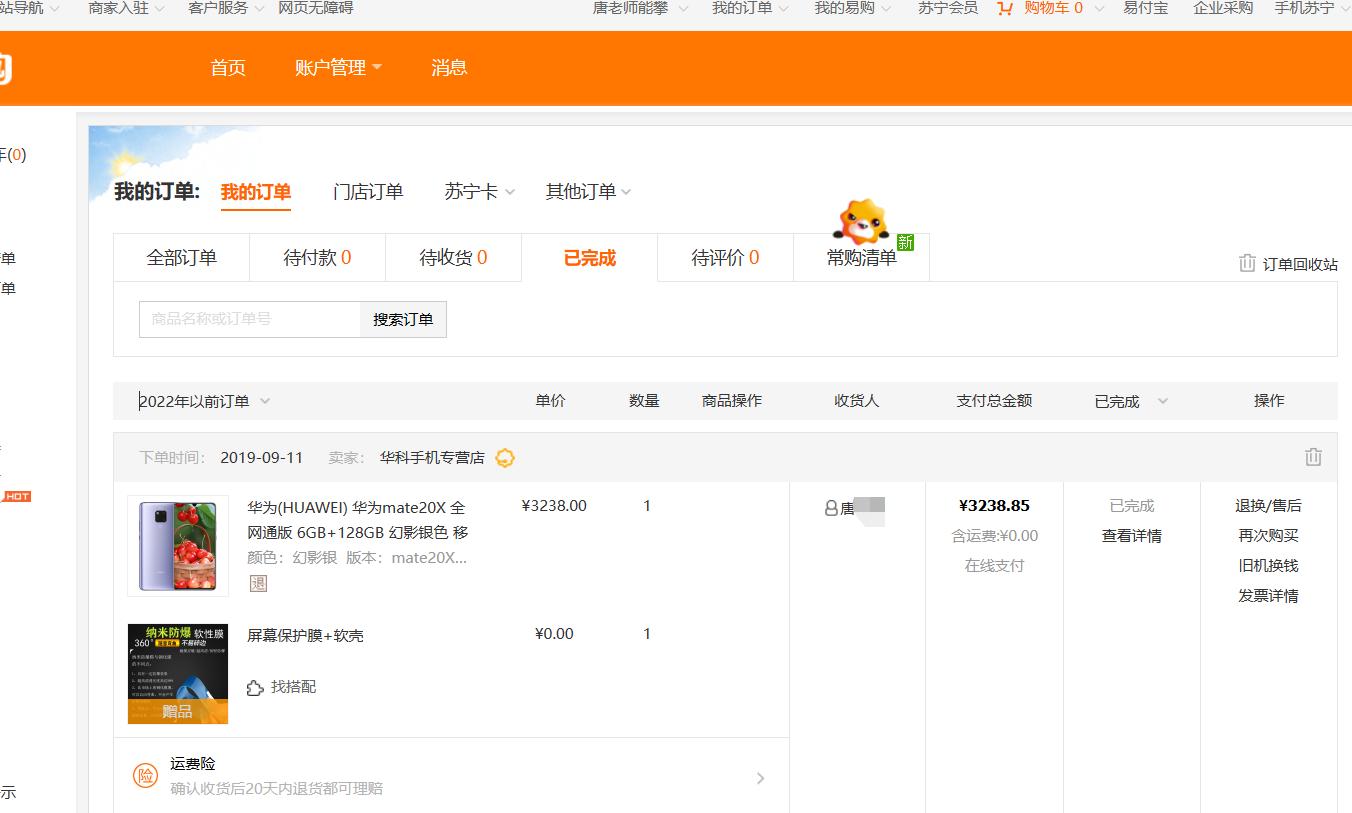Click the 搜索订单 search button
The image size is (1352, 813).
[402, 319]
